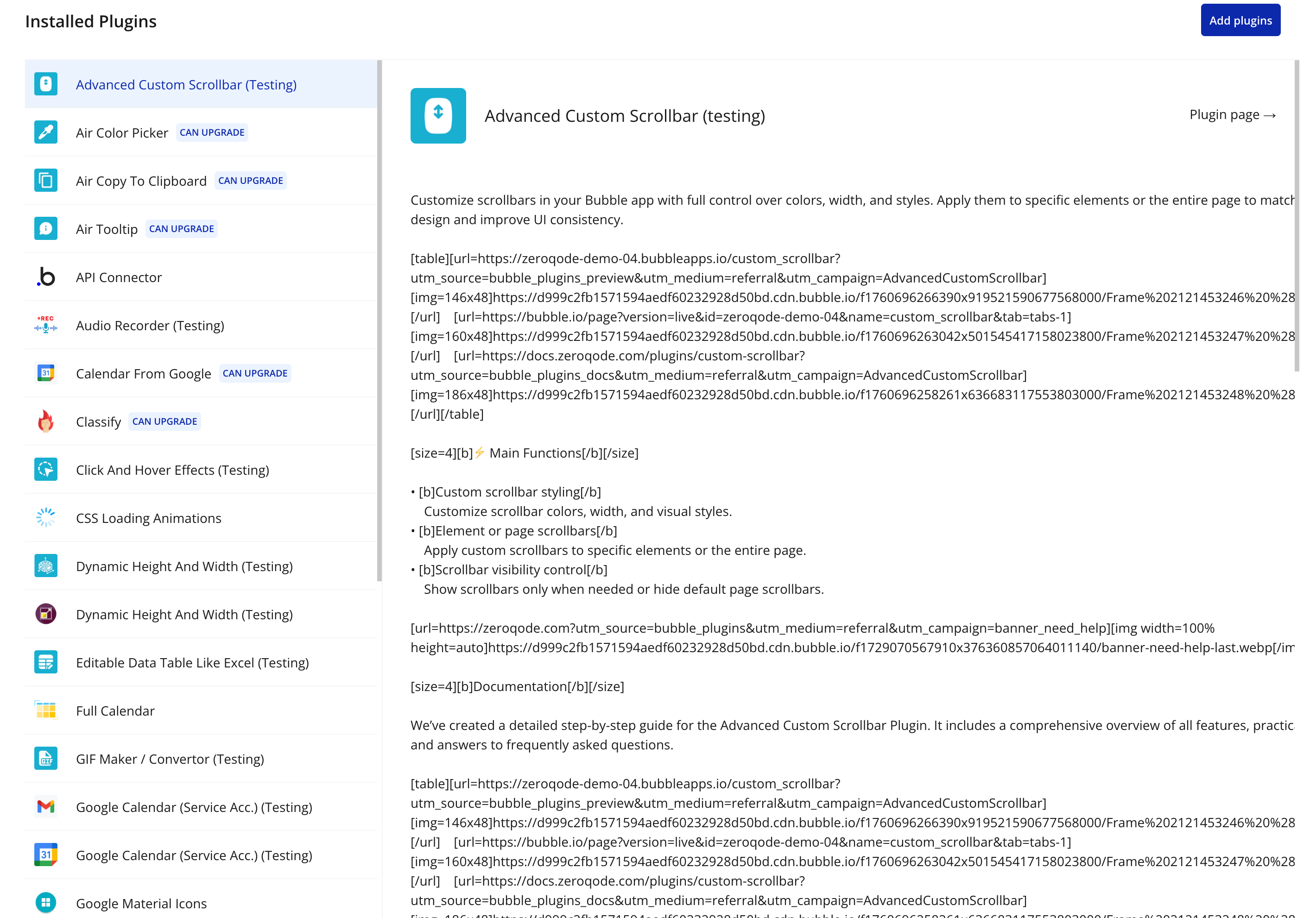Image resolution: width=1316 pixels, height=918 pixels.
Task: Click the Full Calendar grid icon
Action: tap(45, 711)
